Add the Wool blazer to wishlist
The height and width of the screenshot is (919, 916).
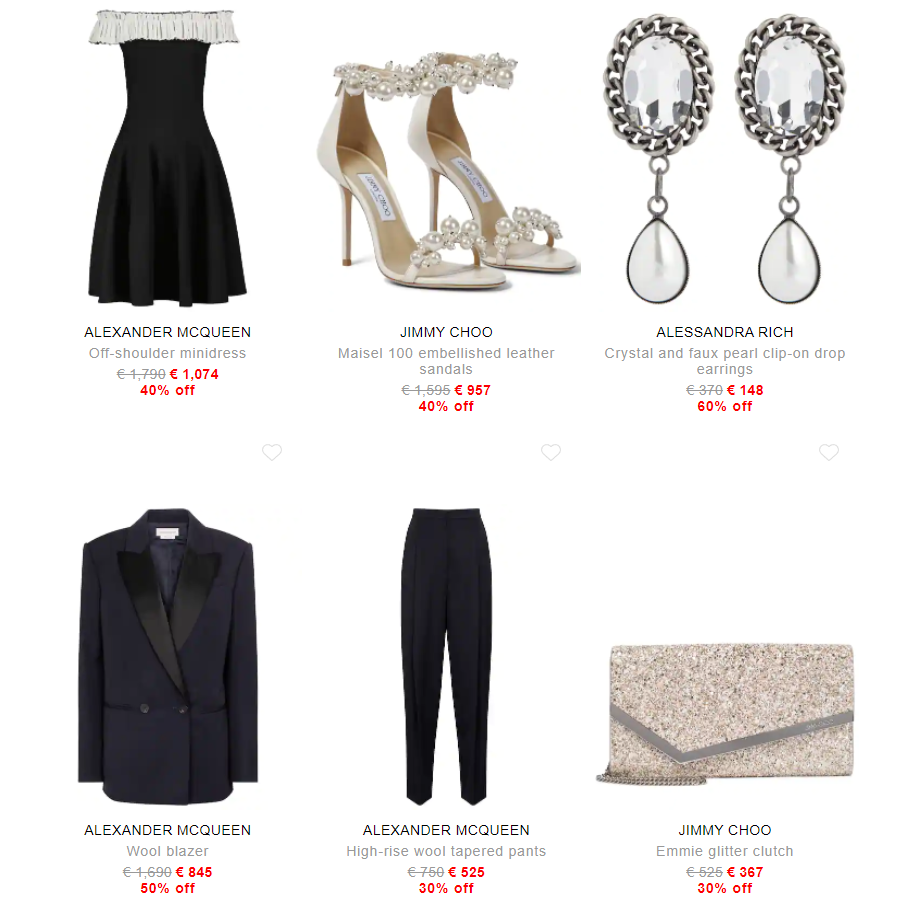coord(272,452)
